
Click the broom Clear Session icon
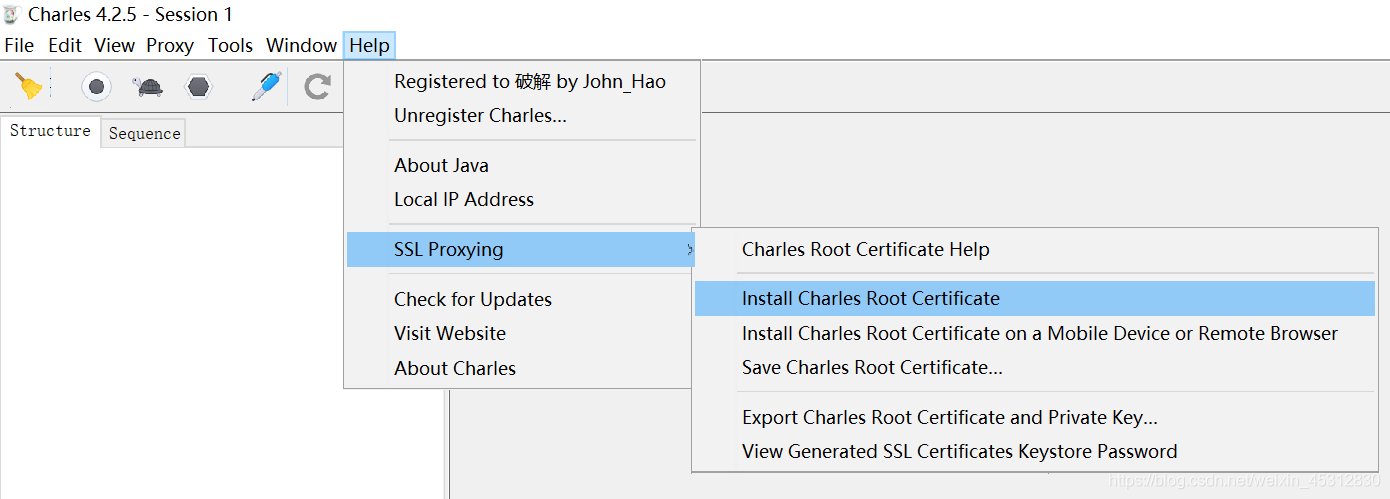click(29, 87)
